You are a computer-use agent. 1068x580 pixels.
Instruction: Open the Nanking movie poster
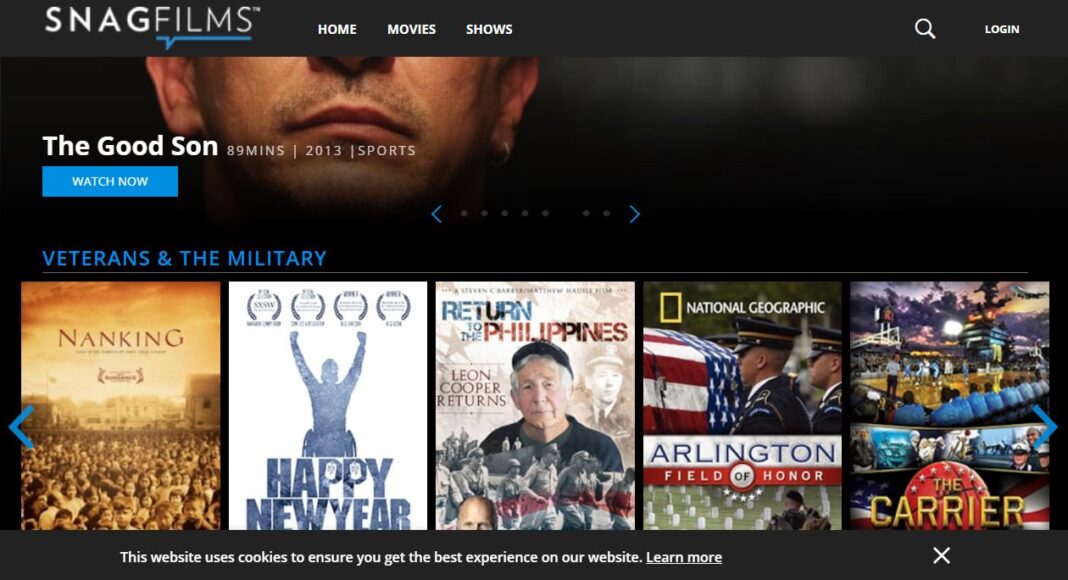click(x=121, y=406)
